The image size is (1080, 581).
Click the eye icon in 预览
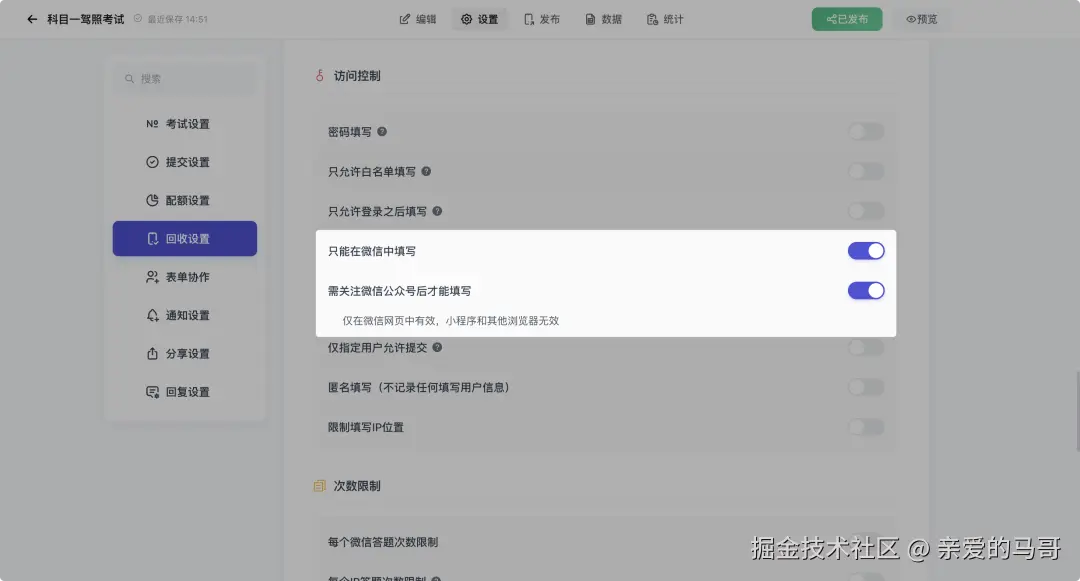tap(911, 19)
